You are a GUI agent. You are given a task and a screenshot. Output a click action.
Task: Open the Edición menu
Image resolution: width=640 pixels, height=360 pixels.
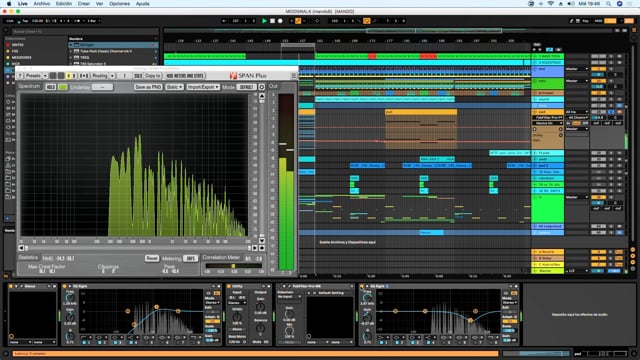point(64,4)
